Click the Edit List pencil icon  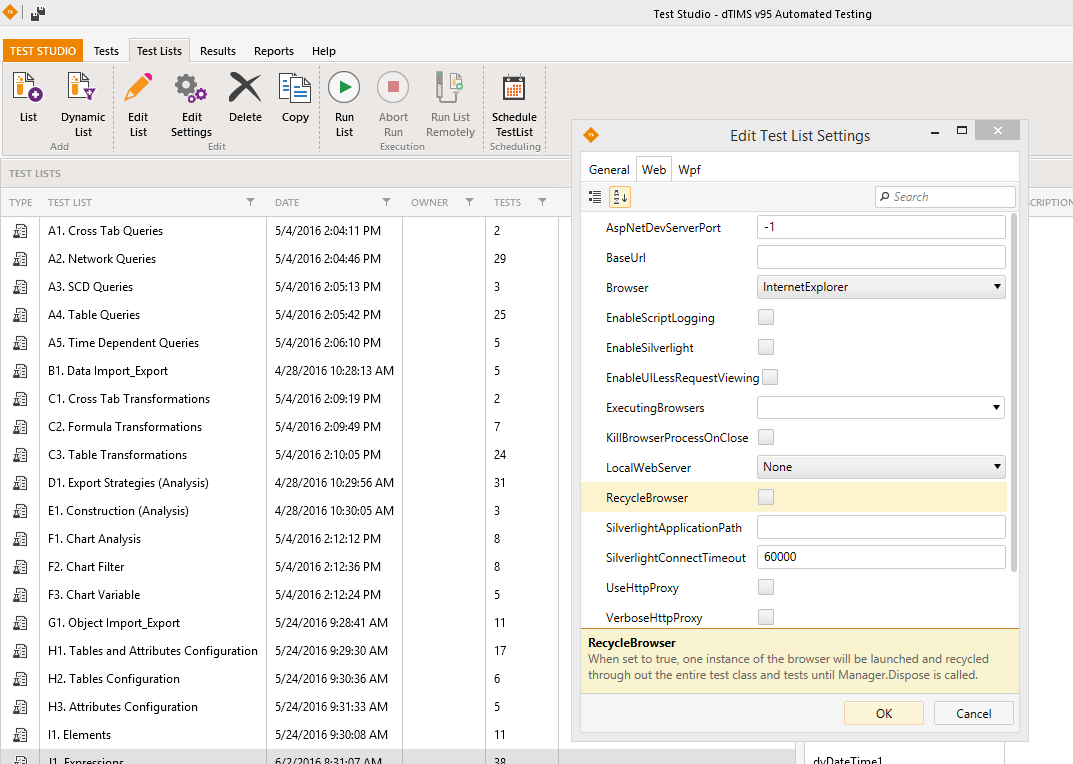pyautogui.click(x=138, y=89)
